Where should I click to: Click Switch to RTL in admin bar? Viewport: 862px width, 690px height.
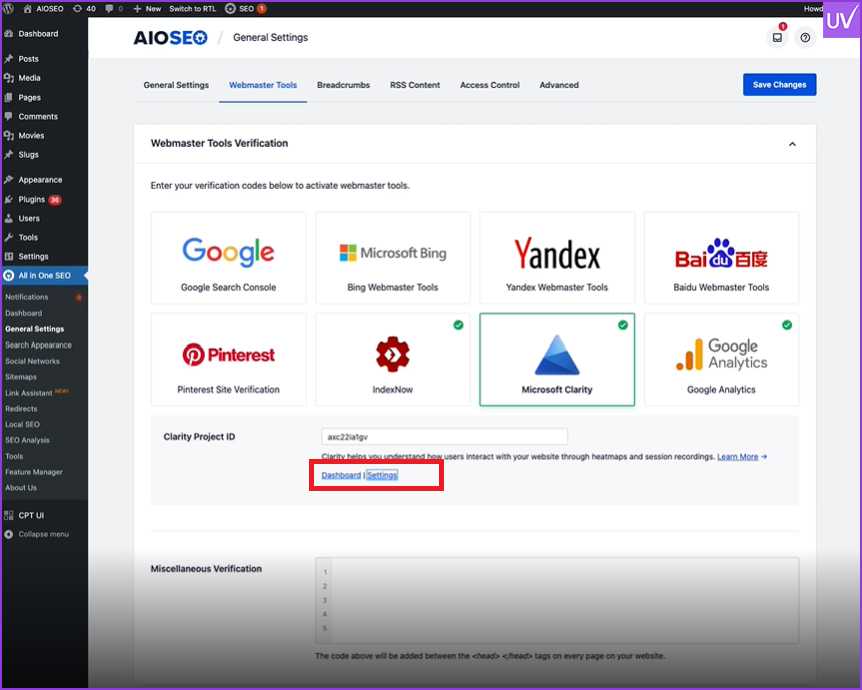(x=192, y=9)
